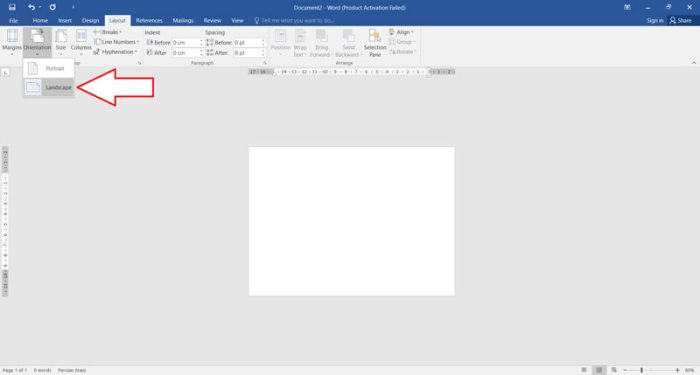Open the Page Setup dialog launcher
Image resolution: width=700 pixels, height=375 pixels.
click(139, 63)
